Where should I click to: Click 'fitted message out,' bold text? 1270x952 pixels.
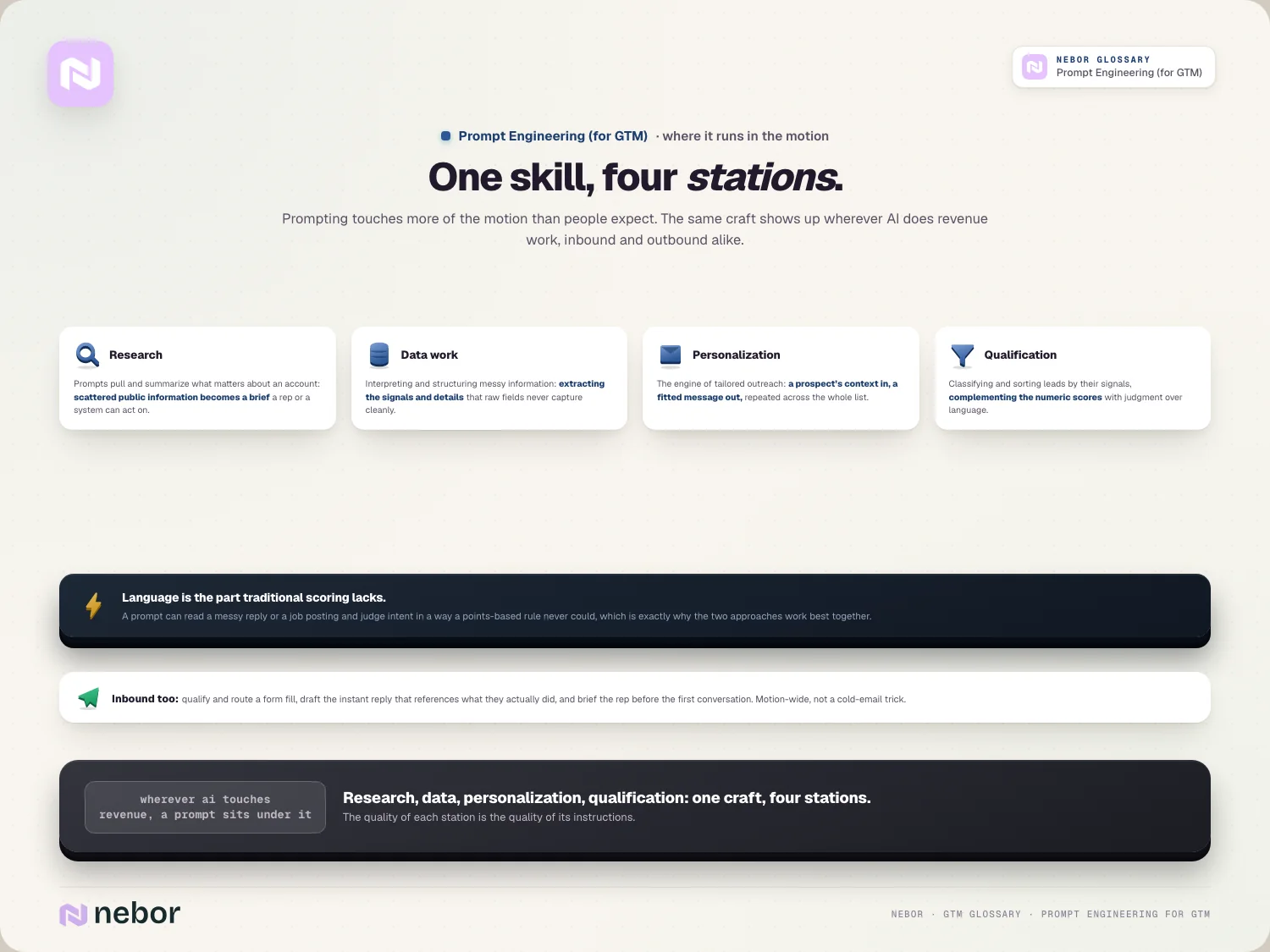[699, 397]
